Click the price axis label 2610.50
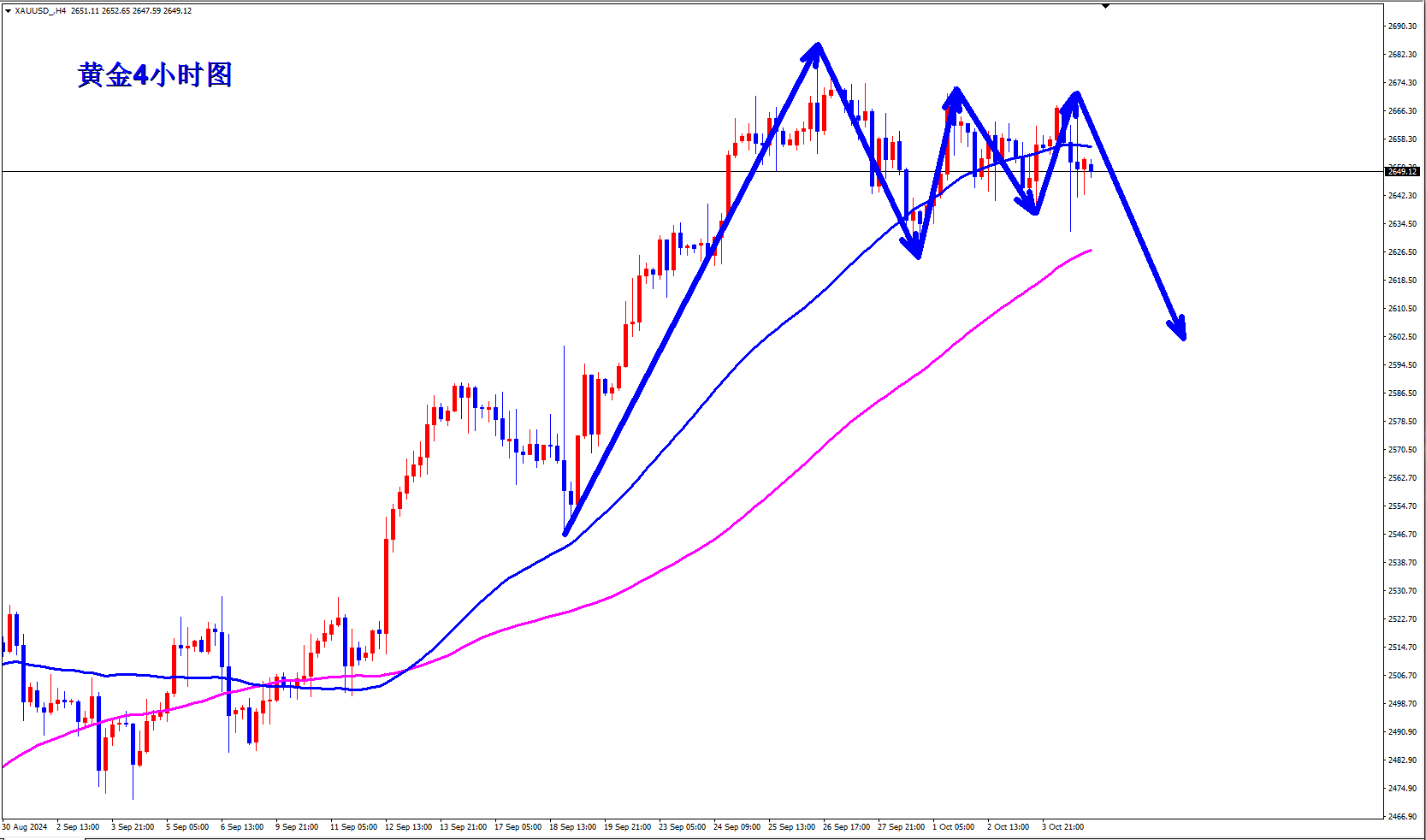This screenshot has width=1426, height=840. tap(1402, 309)
